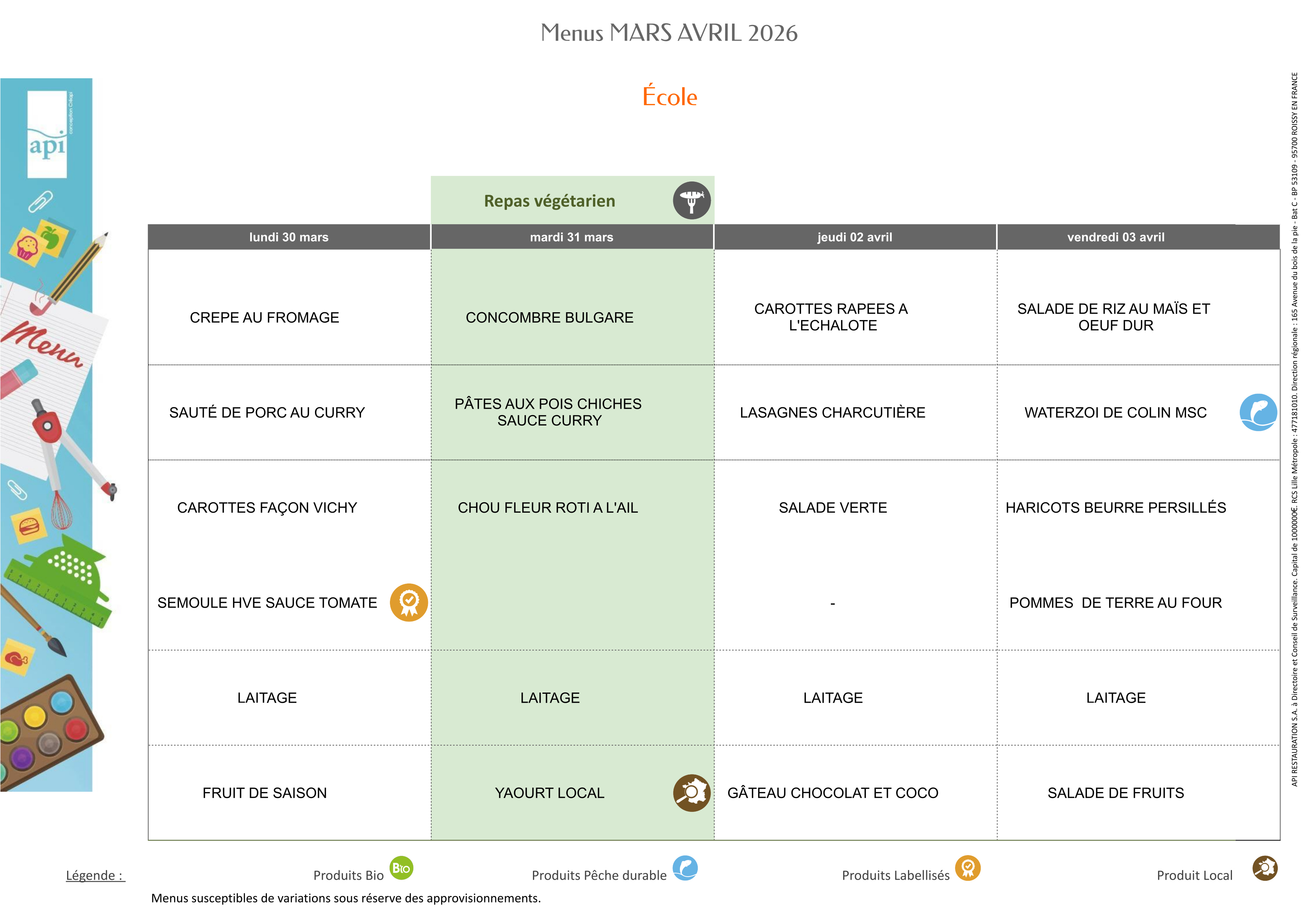The image size is (1308, 924).
Task: Click the LASAGNES CHARCUTIÈRE menu cell
Action: pyautogui.click(x=832, y=412)
